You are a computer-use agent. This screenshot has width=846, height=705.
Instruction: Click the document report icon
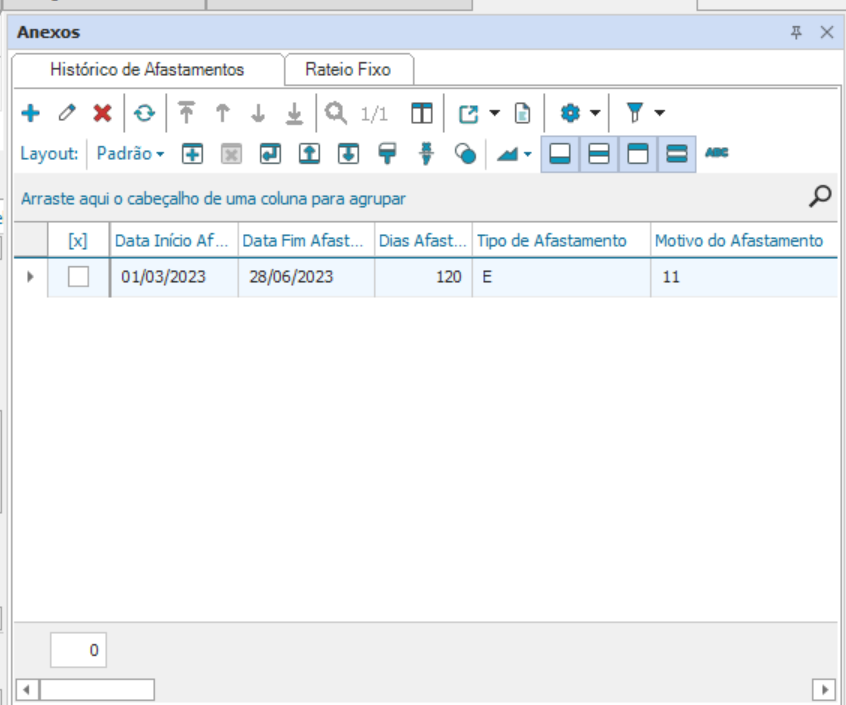522,113
